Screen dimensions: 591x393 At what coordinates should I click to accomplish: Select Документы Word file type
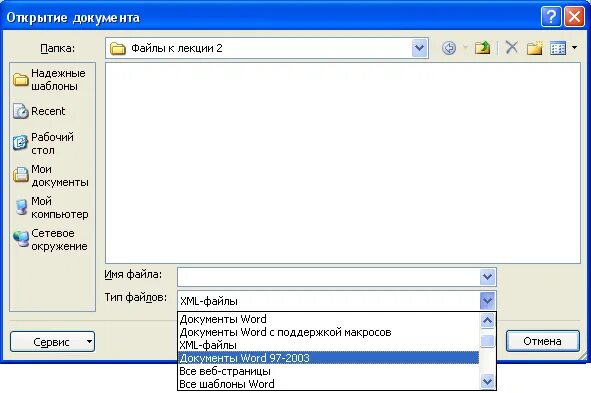click(328, 319)
